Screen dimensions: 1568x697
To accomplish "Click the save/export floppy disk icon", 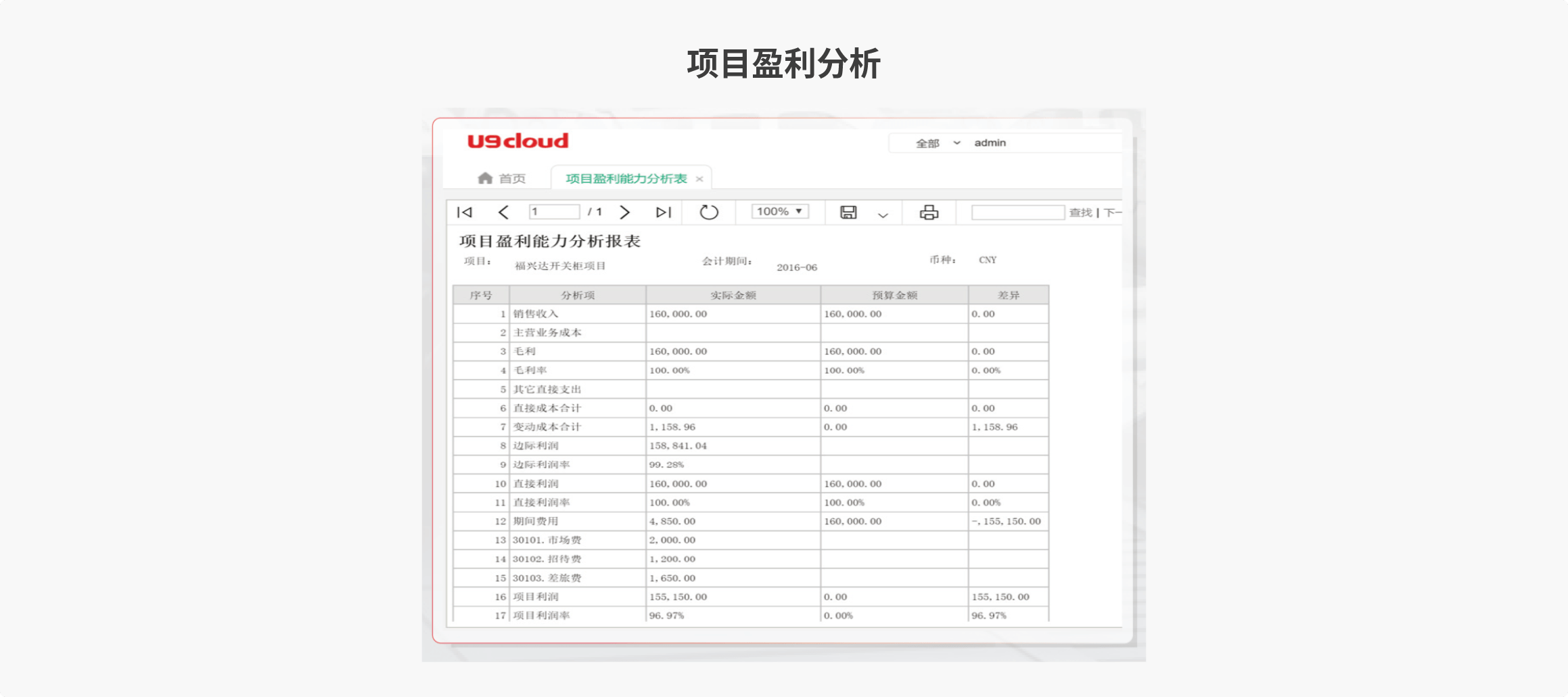I will (848, 212).
